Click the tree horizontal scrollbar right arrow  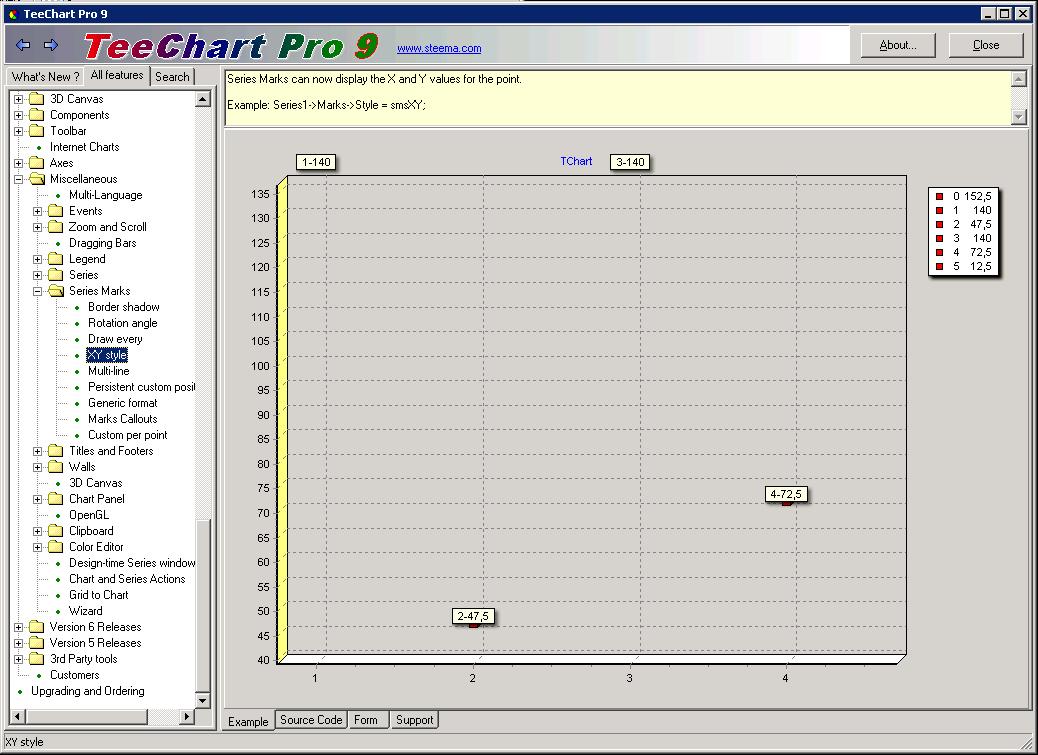tap(187, 716)
